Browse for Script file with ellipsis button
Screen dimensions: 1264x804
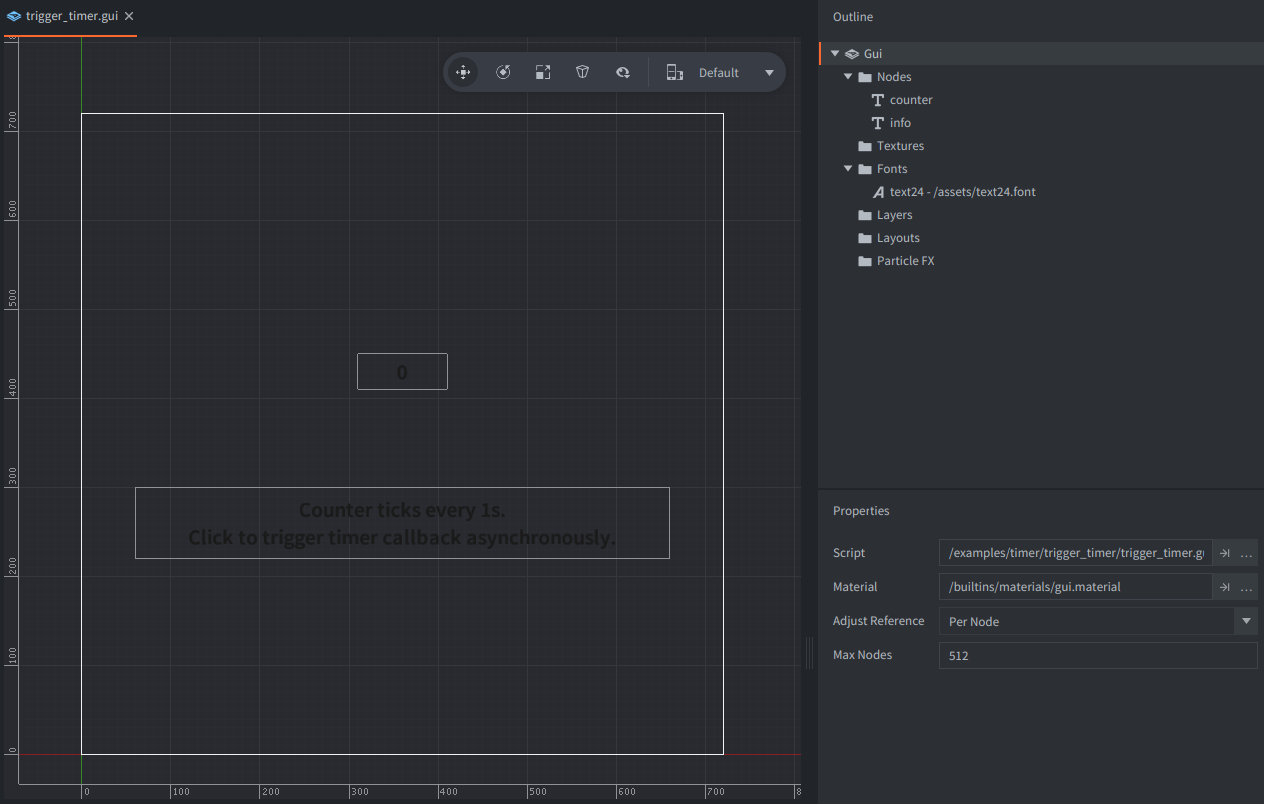click(x=1246, y=553)
